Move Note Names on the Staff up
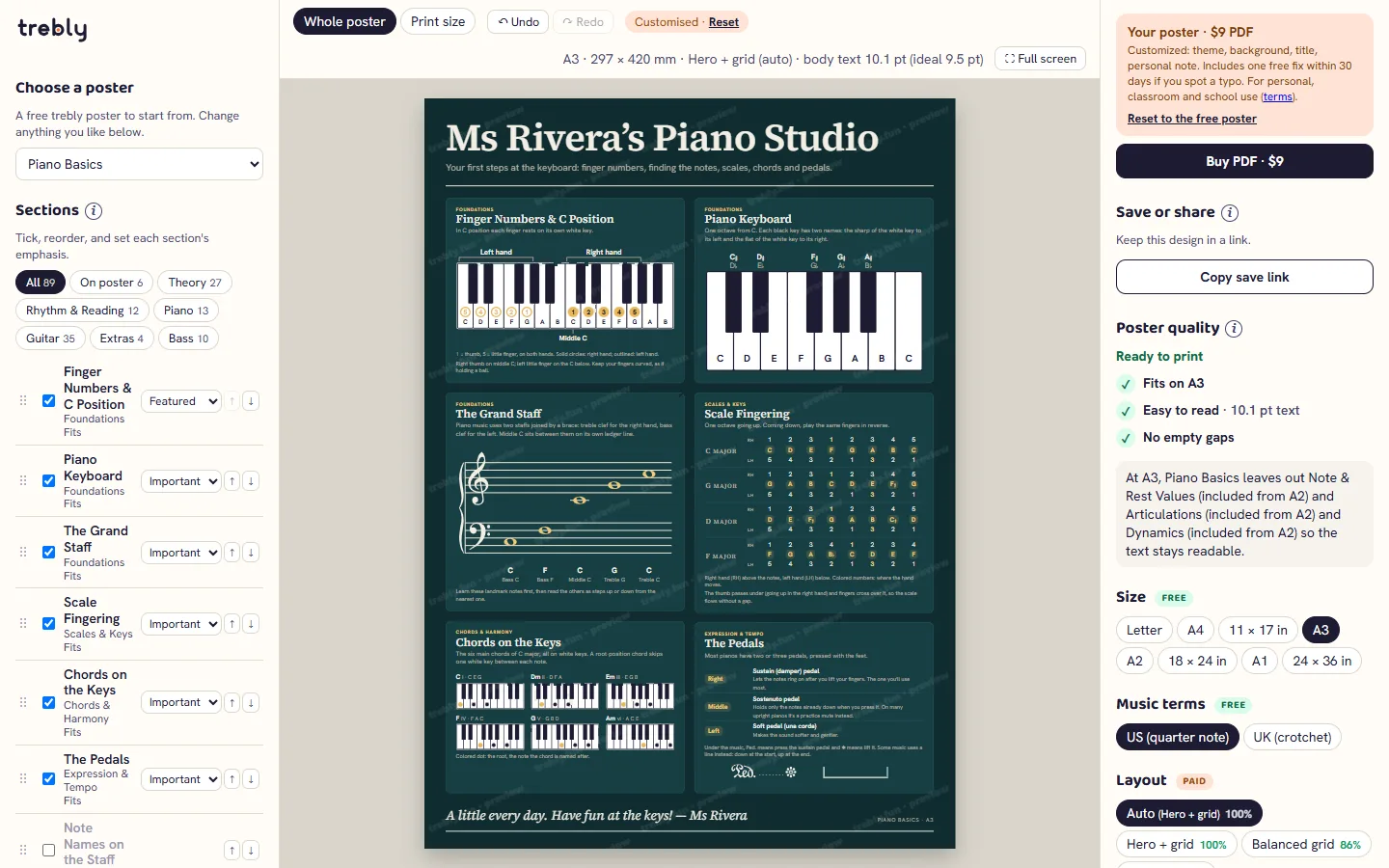This screenshot has width=1389, height=868. [x=232, y=850]
